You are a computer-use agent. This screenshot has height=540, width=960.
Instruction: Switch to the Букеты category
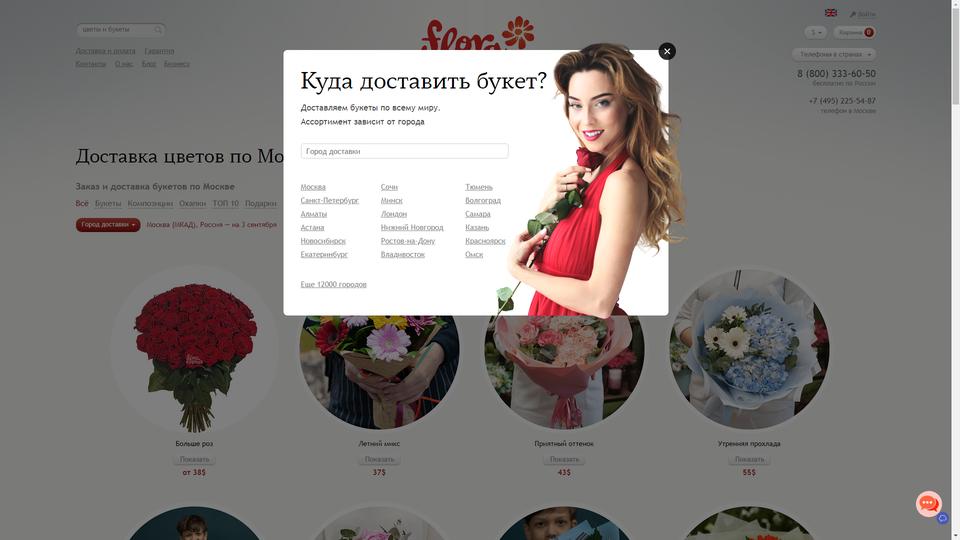[108, 203]
